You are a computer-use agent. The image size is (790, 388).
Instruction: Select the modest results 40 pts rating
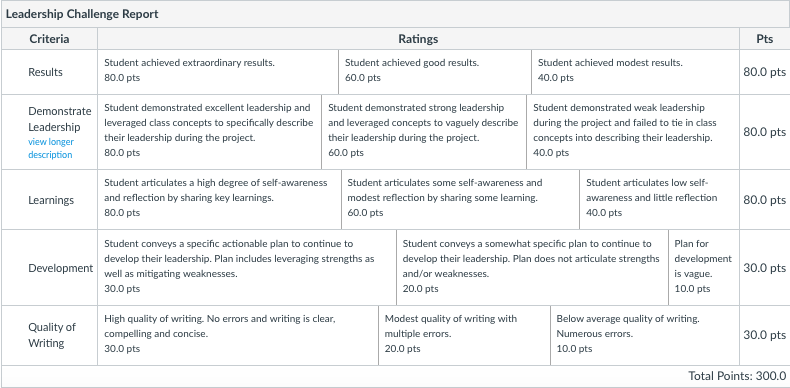(635, 72)
